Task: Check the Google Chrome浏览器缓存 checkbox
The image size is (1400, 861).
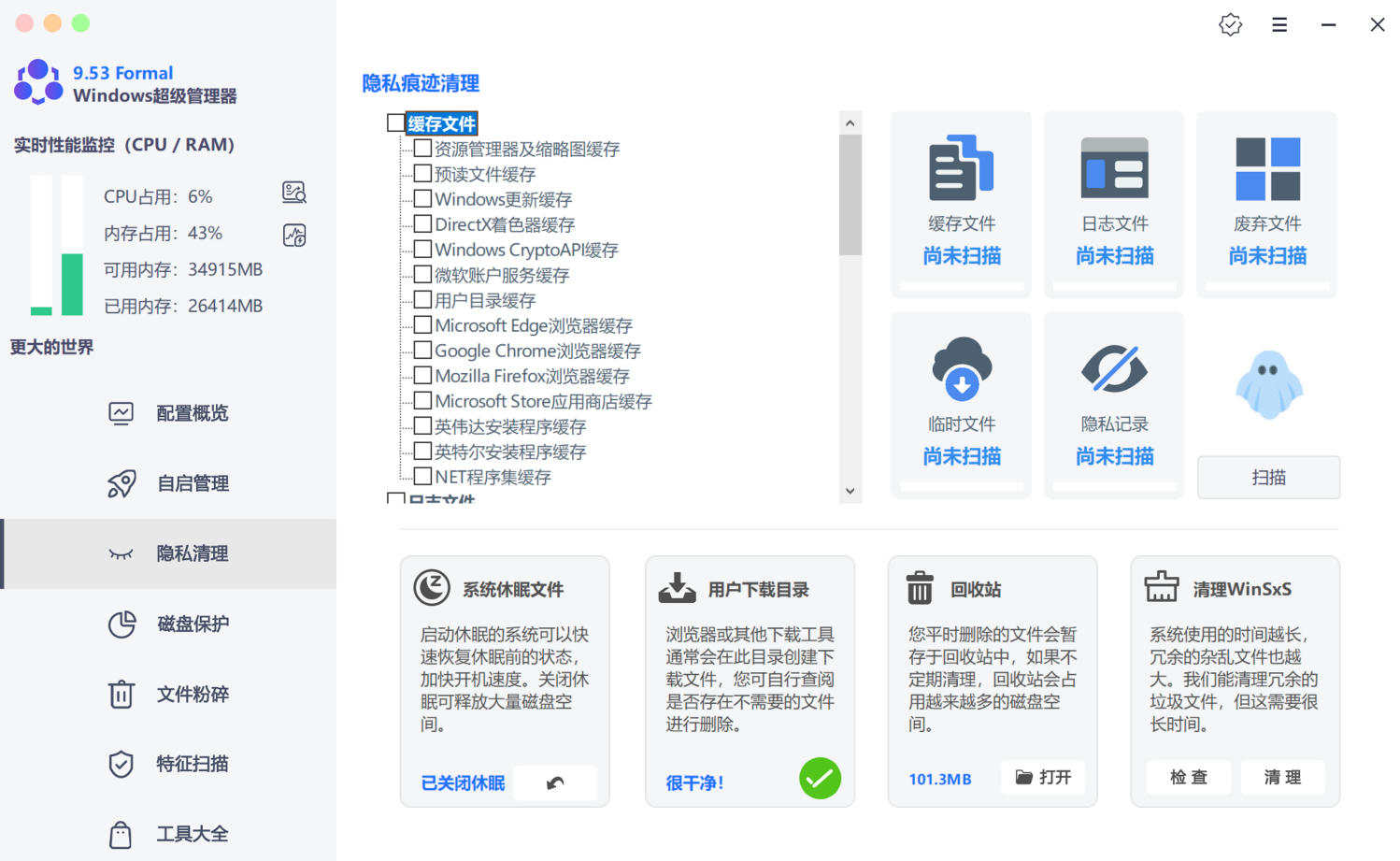Action: pos(422,351)
